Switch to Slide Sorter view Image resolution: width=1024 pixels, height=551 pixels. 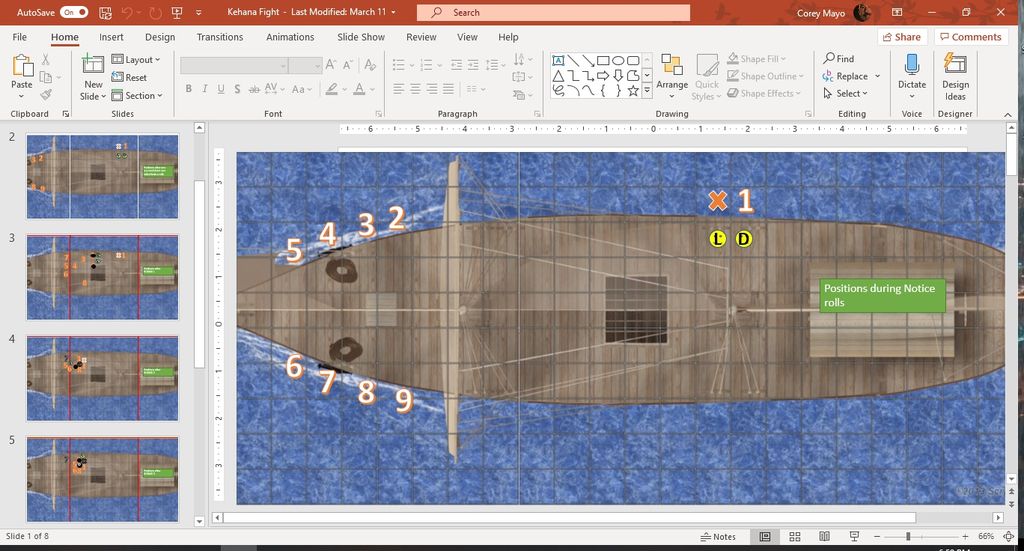pyautogui.click(x=793, y=537)
